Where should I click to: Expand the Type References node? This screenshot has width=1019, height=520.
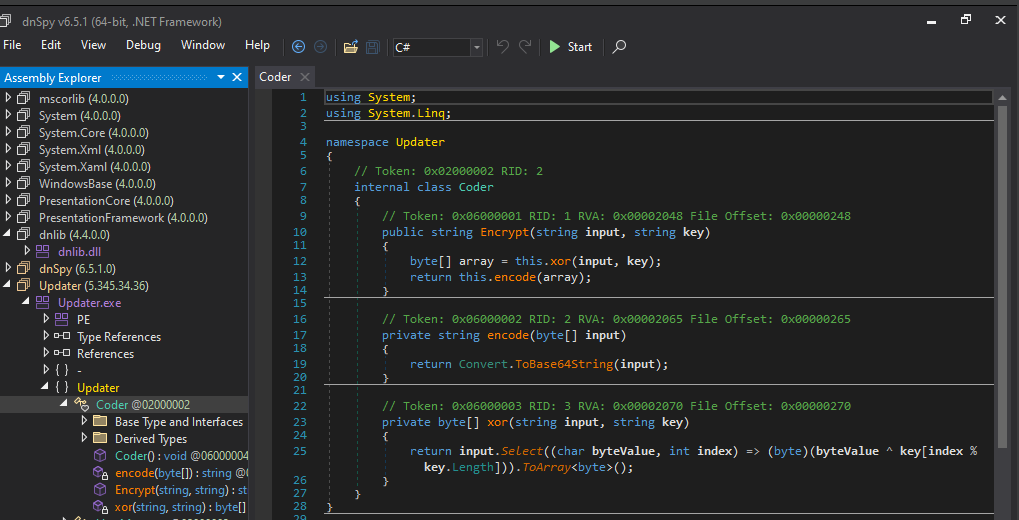[45, 337]
